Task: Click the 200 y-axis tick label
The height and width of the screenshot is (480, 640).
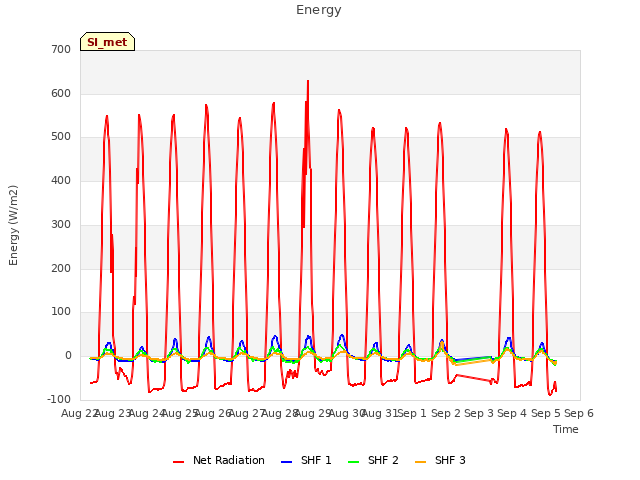Action: 61,269
